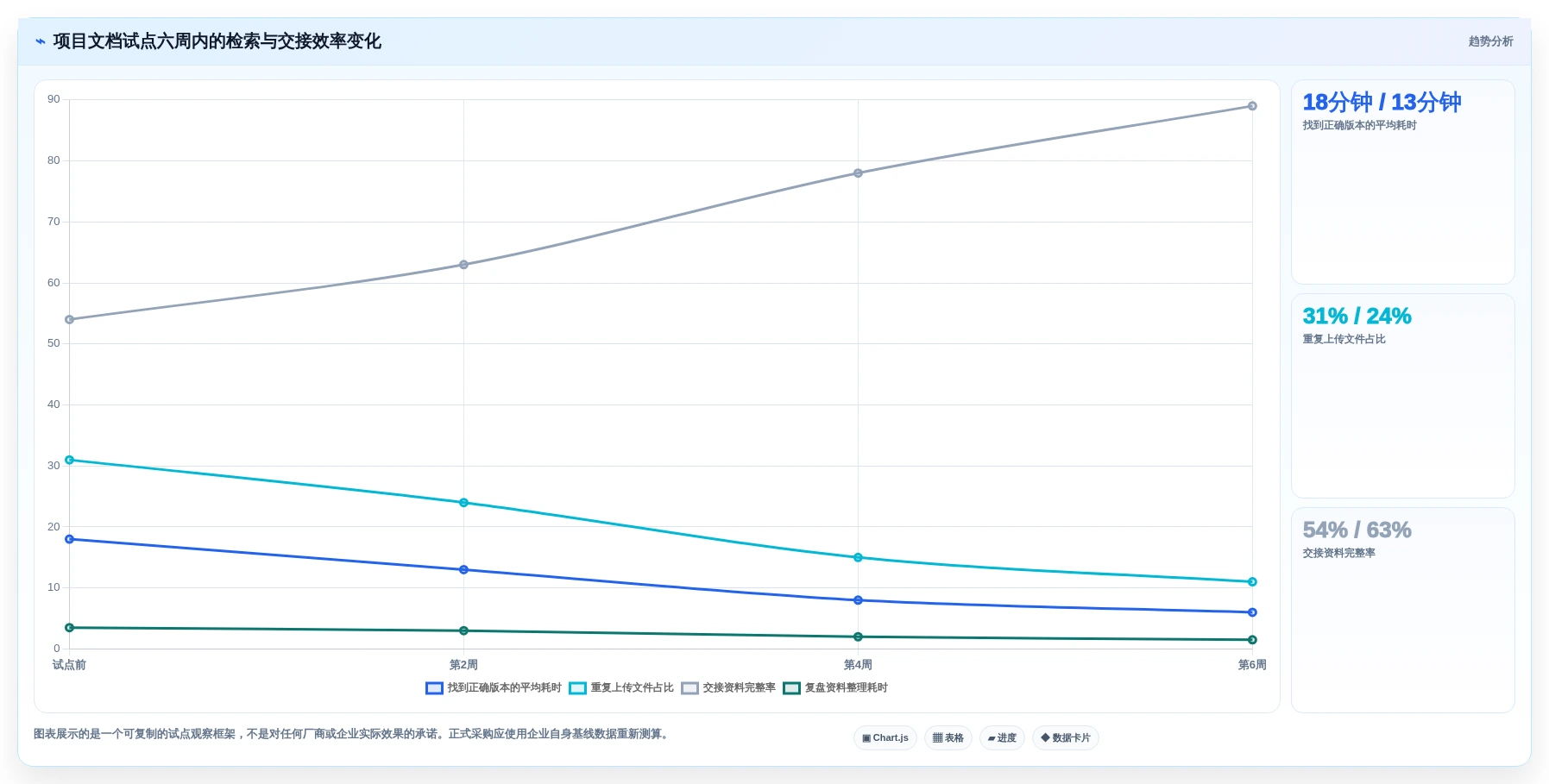The width and height of the screenshot is (1549, 784).
Task: Click the 表格 tag chip
Action: click(x=948, y=737)
